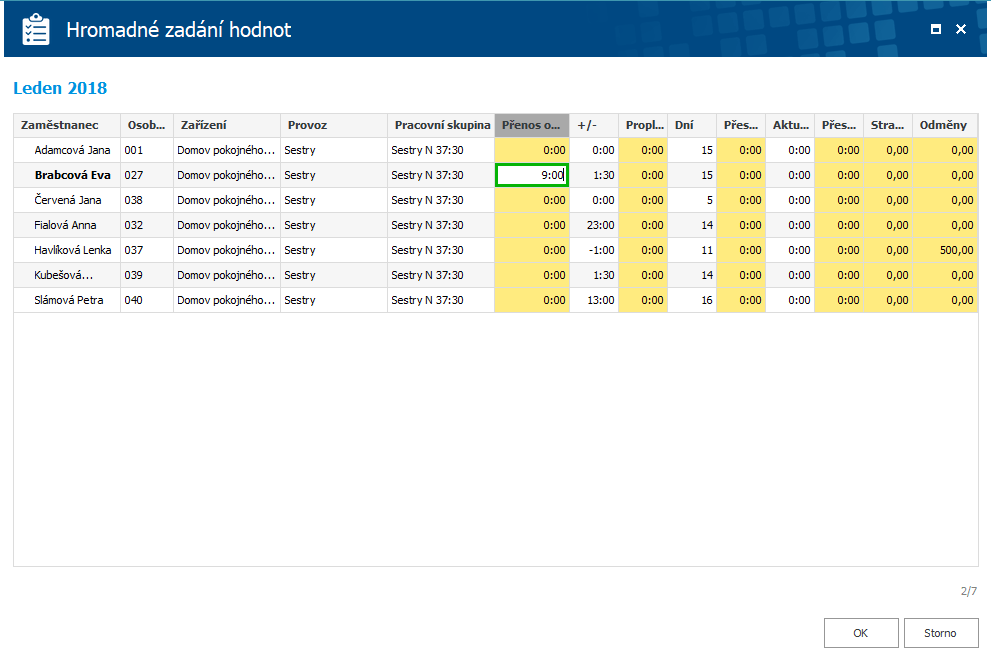The image size is (991, 658).
Task: Click the clipboard icon in the title bar
Action: click(x=35, y=29)
